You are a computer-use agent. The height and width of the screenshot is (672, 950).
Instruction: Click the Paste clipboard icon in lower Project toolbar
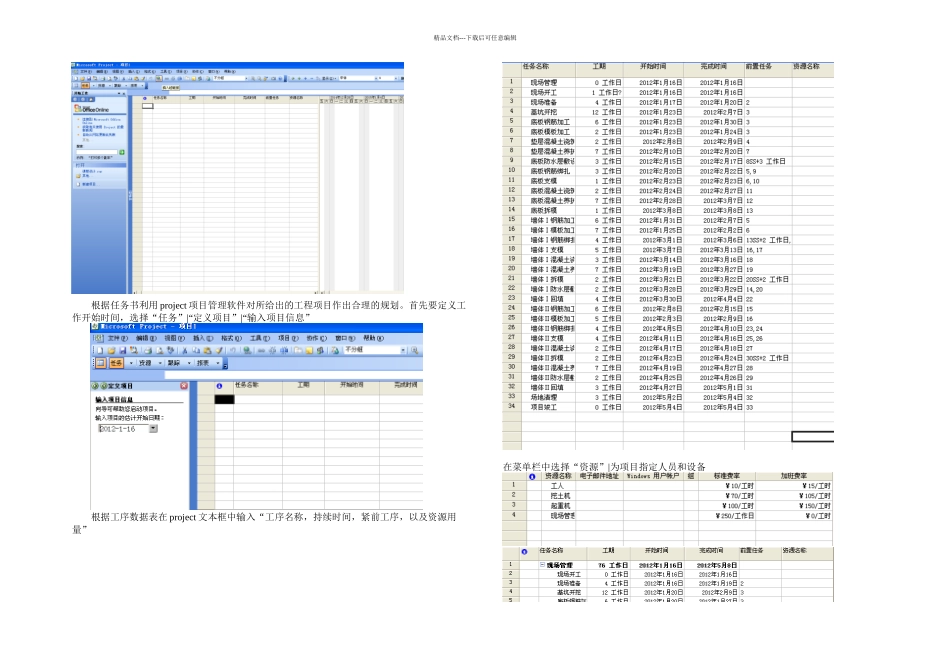click(207, 350)
